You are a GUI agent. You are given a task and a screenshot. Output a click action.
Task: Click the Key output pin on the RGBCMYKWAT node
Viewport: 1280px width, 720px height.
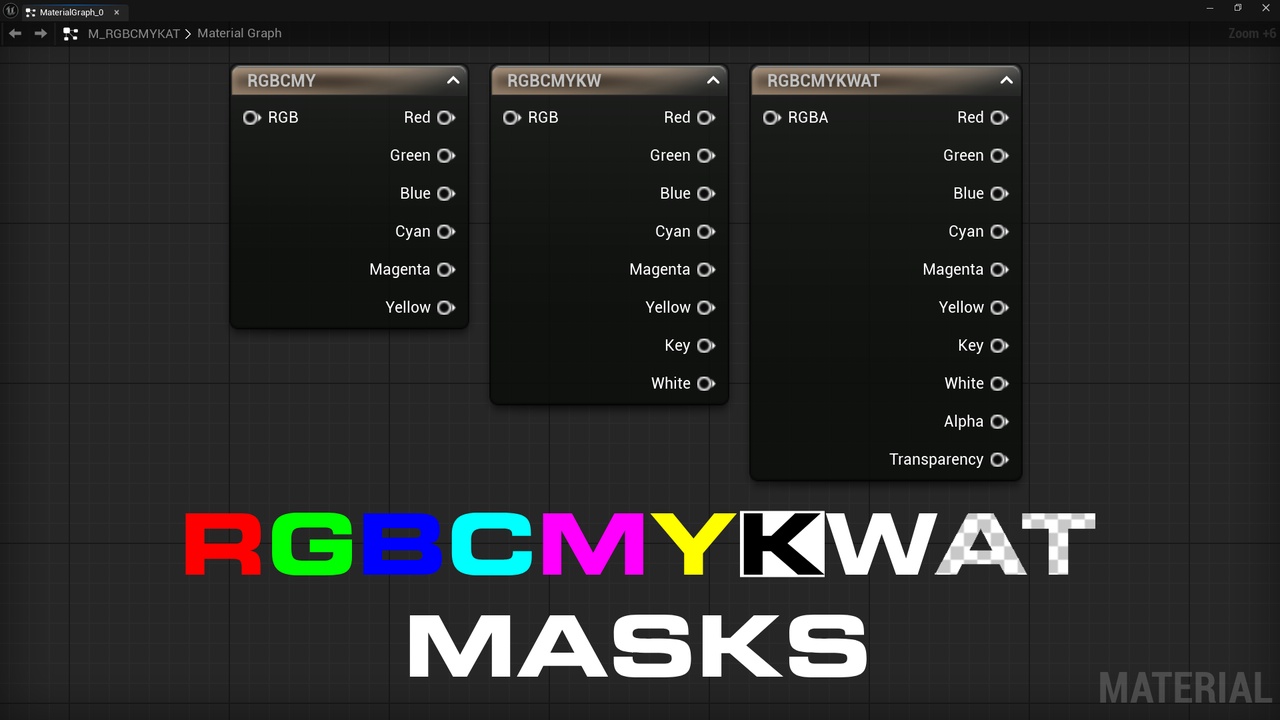1000,345
